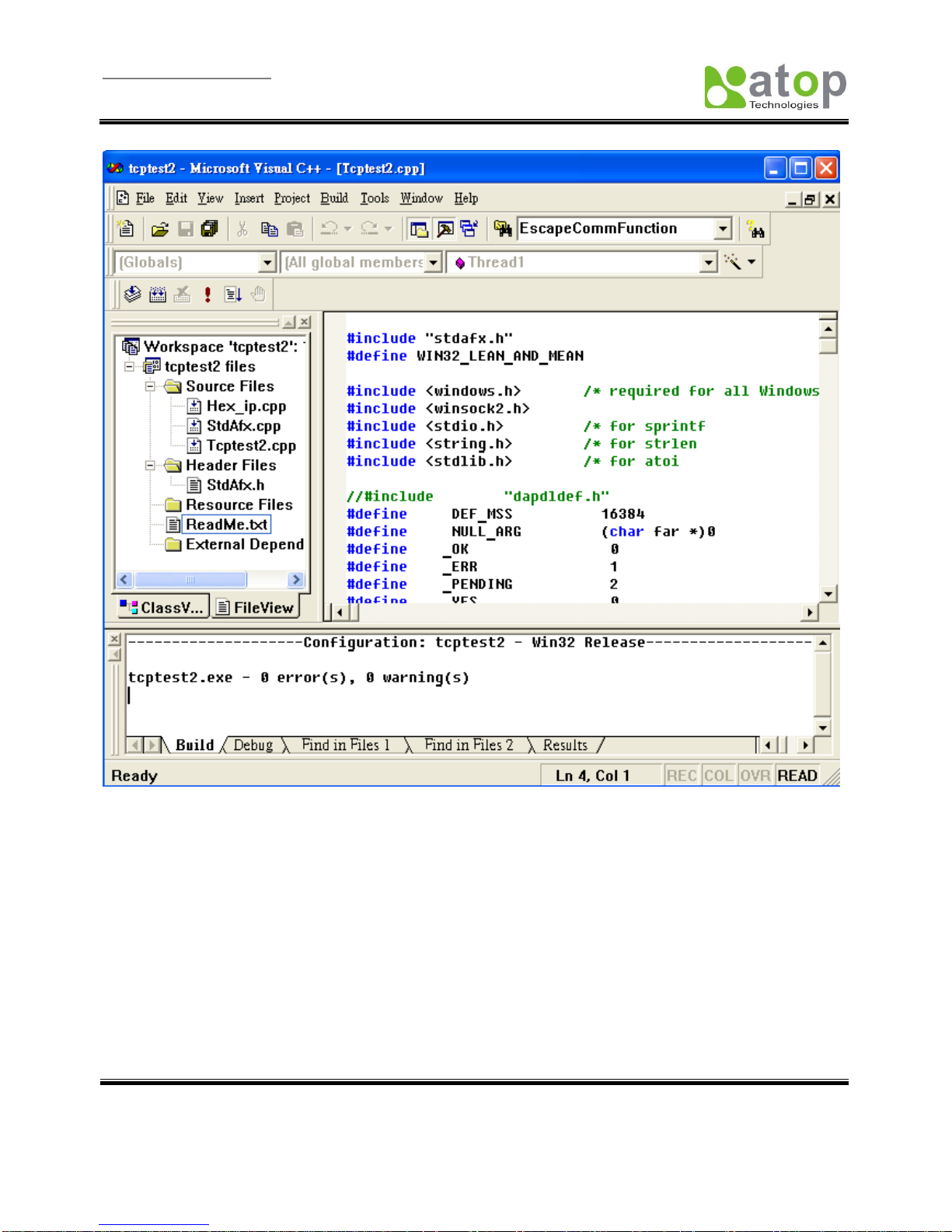
Task: Save the file with the floppy icon
Action: 186,229
